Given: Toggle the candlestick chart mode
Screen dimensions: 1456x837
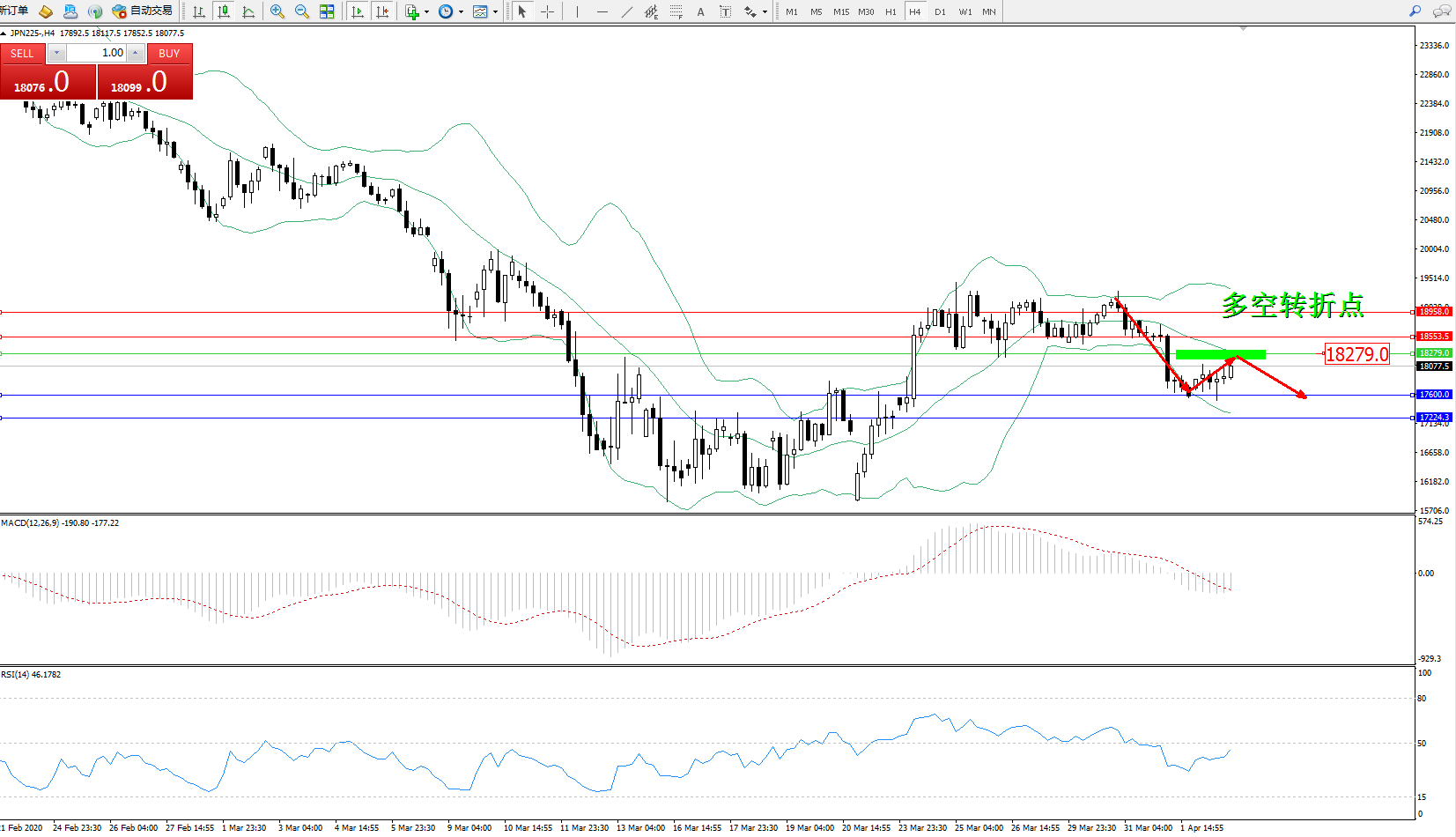Looking at the screenshot, I should point(224,11).
